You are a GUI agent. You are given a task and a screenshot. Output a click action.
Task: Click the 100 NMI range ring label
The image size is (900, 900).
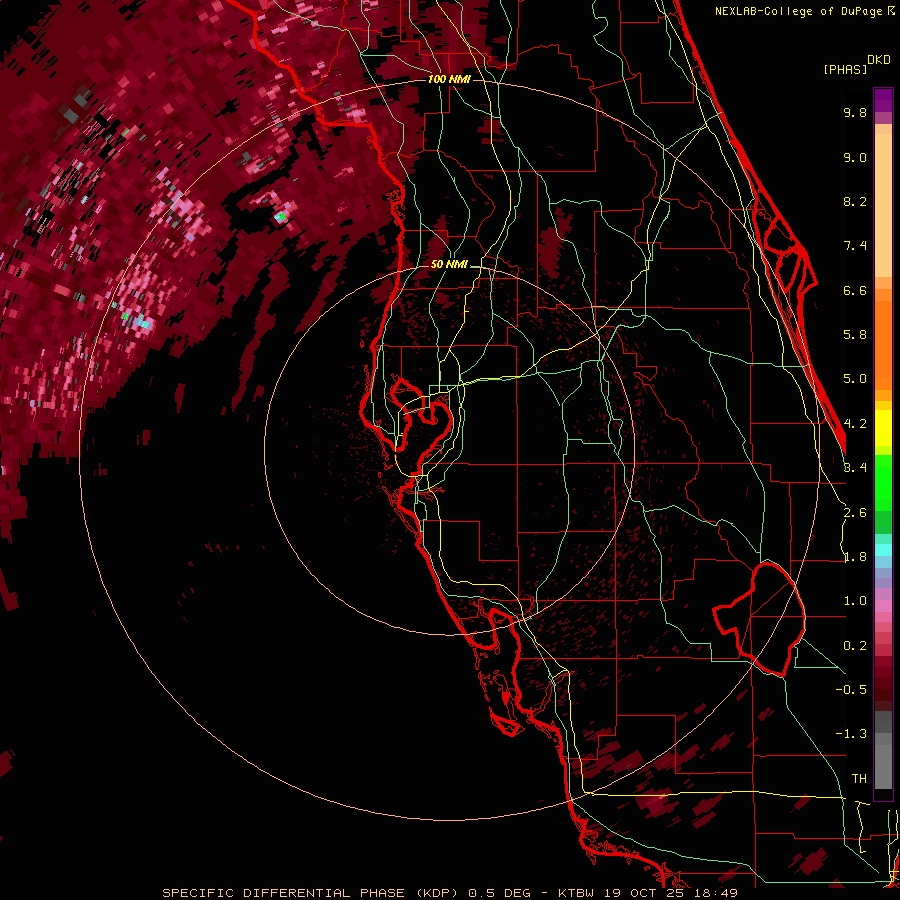click(449, 79)
